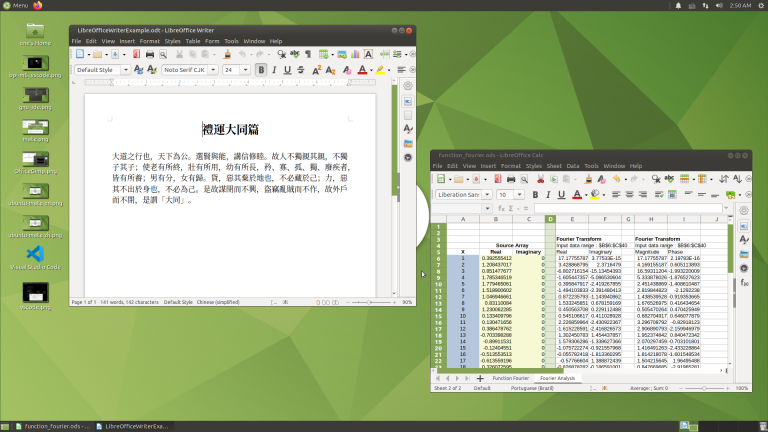Screen dimensions: 768x432
Task: Expand Writer highlighting color dropdown arrow
Action: point(389,70)
